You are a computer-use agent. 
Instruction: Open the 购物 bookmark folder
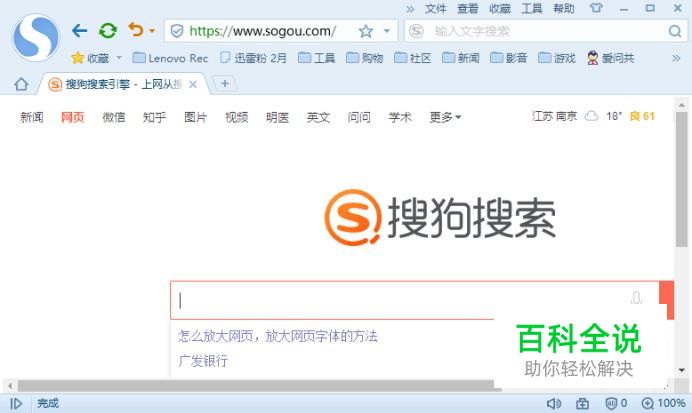[365, 58]
